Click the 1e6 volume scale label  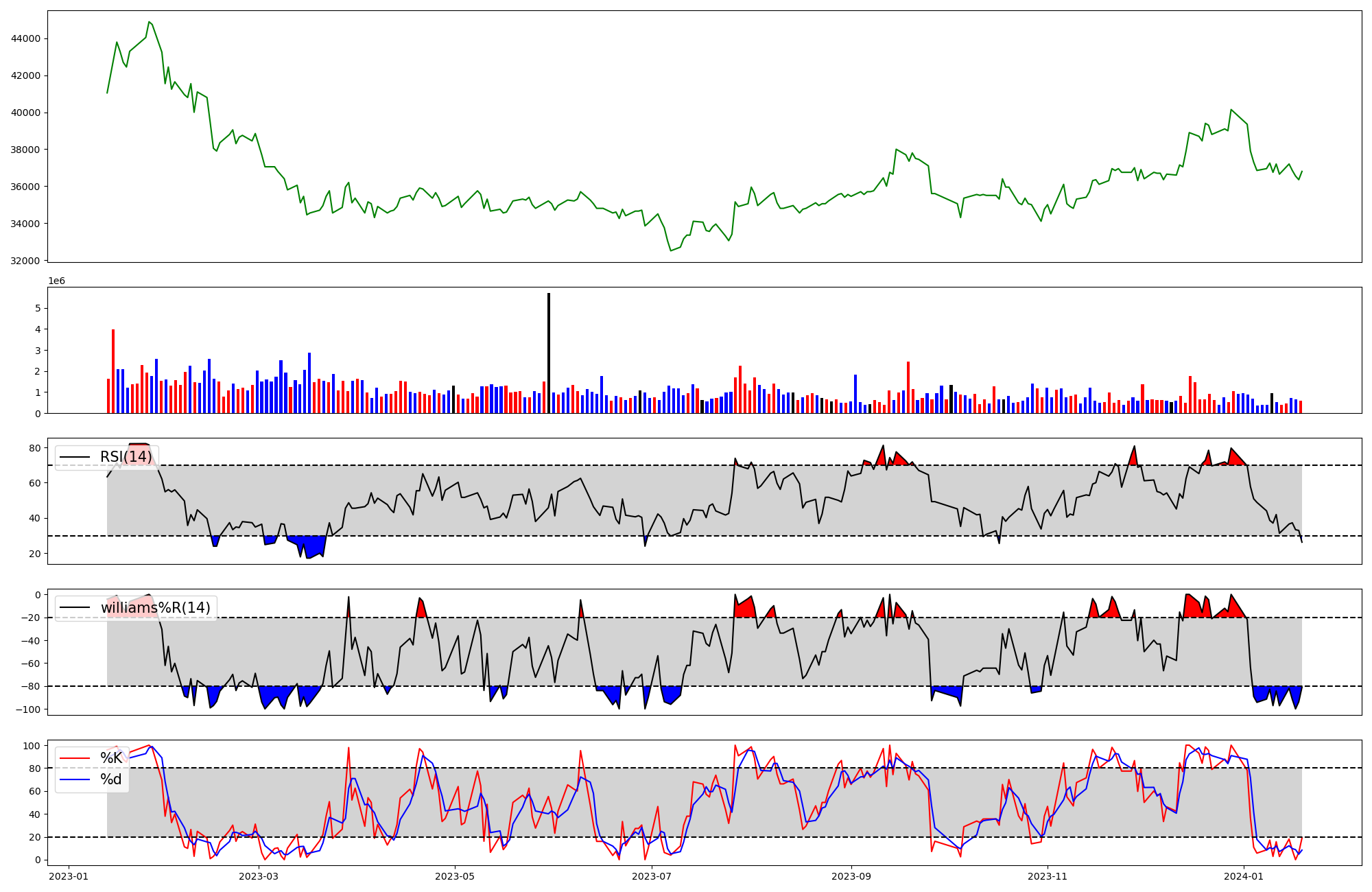56,281
